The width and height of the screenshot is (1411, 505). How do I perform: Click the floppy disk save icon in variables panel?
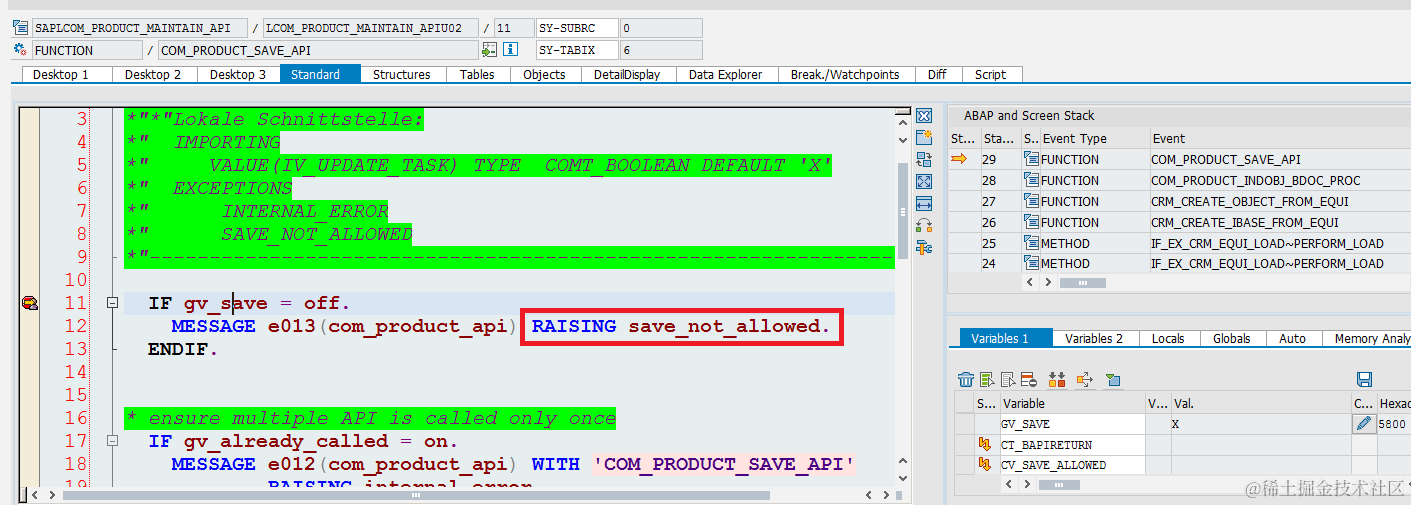[x=1364, y=379]
